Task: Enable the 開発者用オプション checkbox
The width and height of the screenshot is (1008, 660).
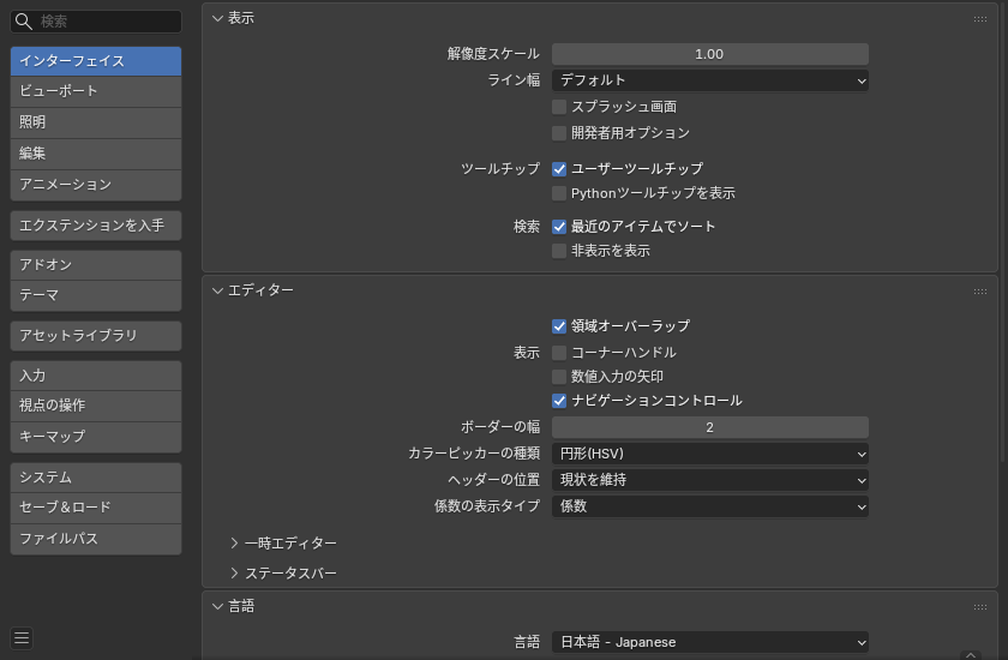Action: point(559,133)
